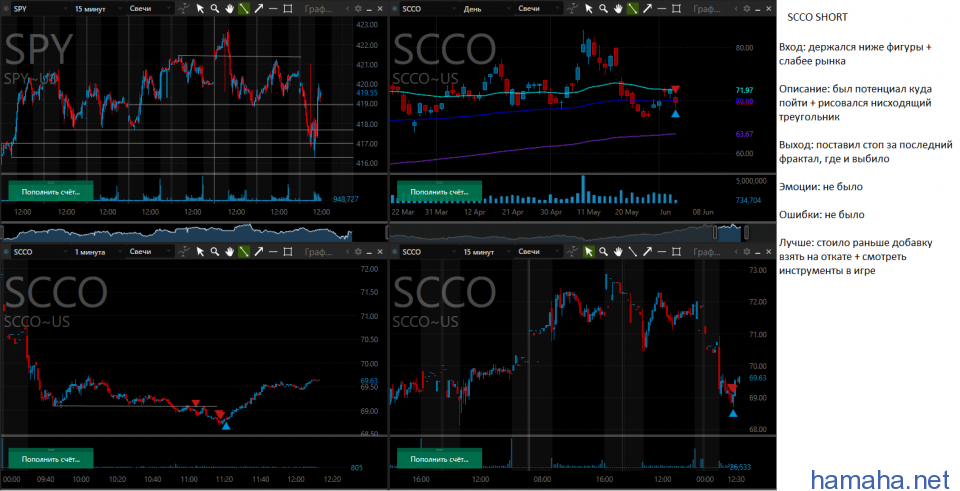Select the arrow drawing tool in SPY chart
This screenshot has height=491, width=960.
pyautogui.click(x=259, y=9)
